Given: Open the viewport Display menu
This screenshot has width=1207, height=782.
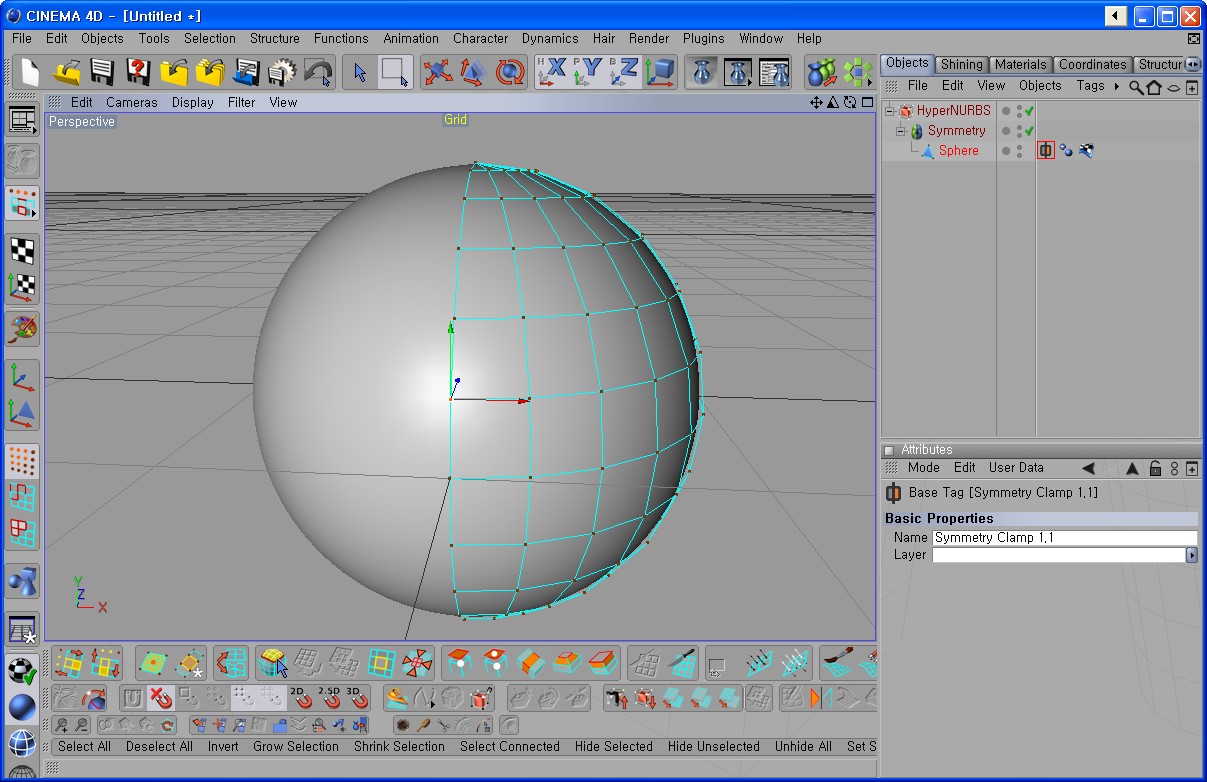Looking at the screenshot, I should click(x=193, y=102).
